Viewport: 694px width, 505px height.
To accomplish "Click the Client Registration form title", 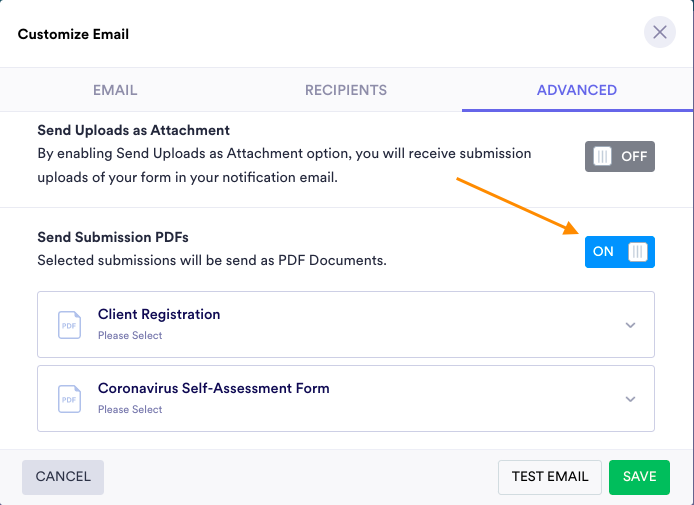I will pyautogui.click(x=159, y=314).
